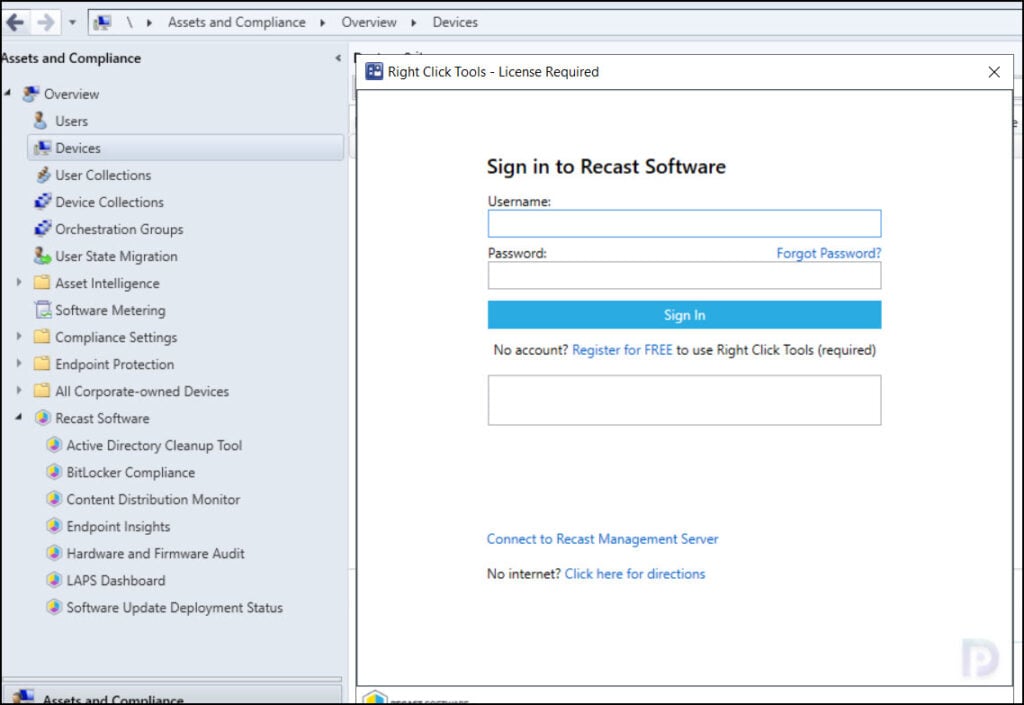Click the Users node icon
The image size is (1024, 705).
coord(40,121)
